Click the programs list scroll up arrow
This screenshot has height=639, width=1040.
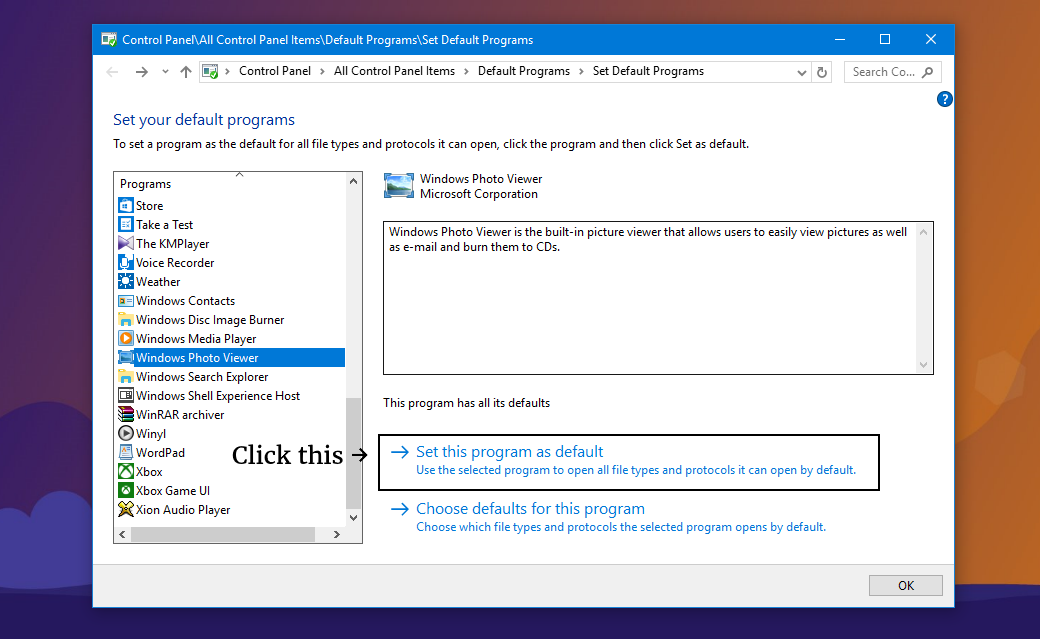tap(354, 181)
